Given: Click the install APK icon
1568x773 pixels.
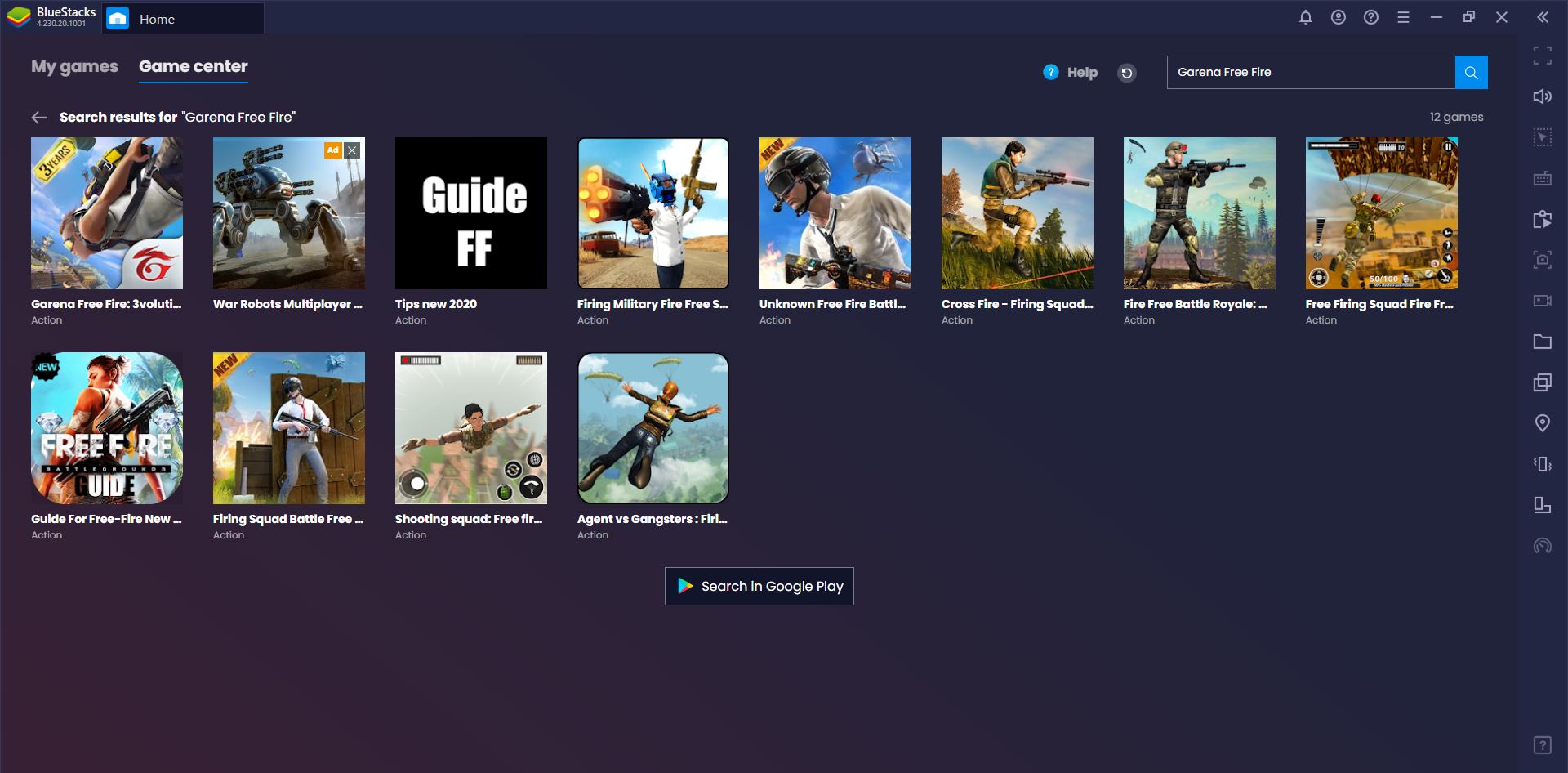Looking at the screenshot, I should [x=1543, y=219].
